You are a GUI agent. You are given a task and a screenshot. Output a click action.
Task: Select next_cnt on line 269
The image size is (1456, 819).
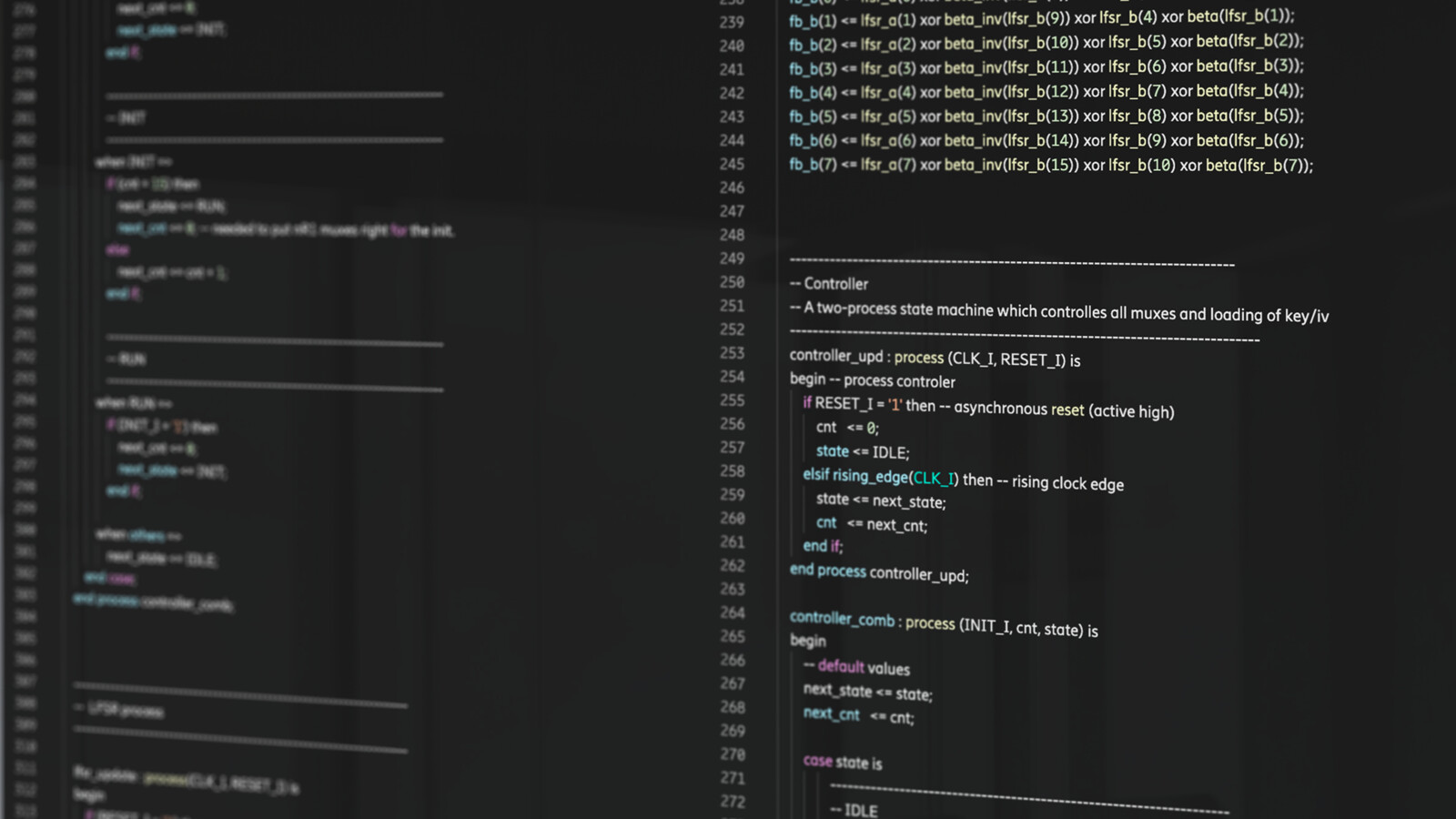pyautogui.click(x=830, y=715)
